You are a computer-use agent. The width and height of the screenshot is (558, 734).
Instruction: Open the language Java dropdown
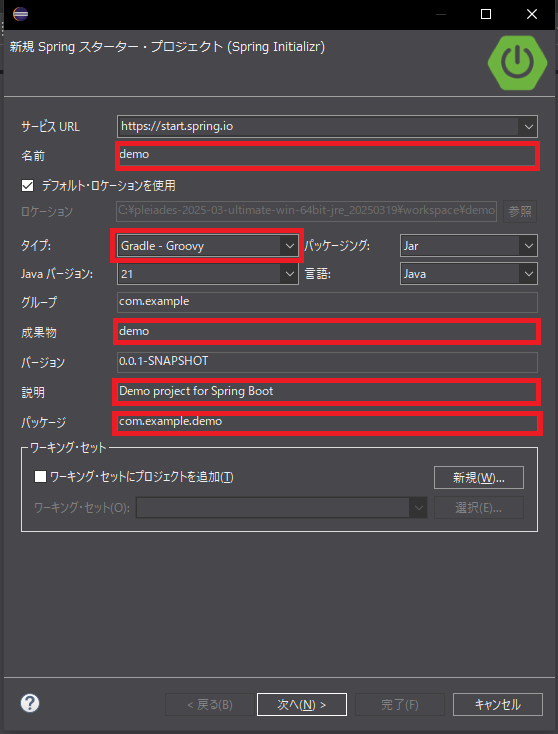click(x=469, y=274)
